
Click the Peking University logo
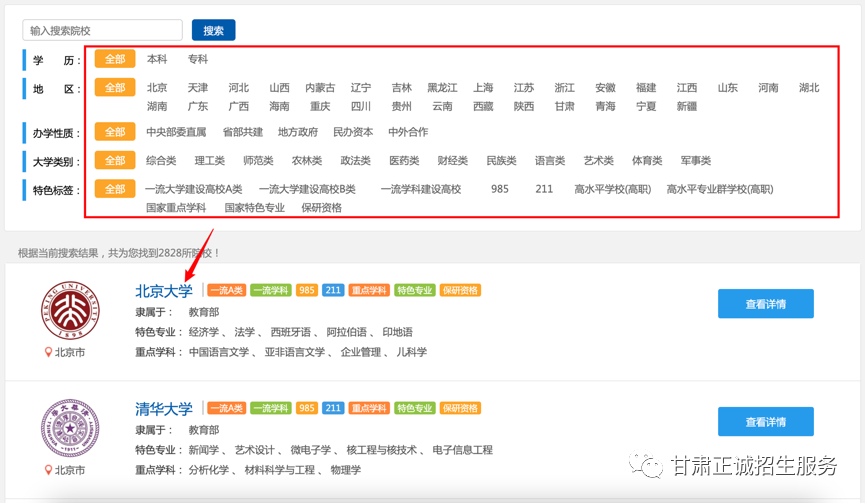[x=70, y=311]
